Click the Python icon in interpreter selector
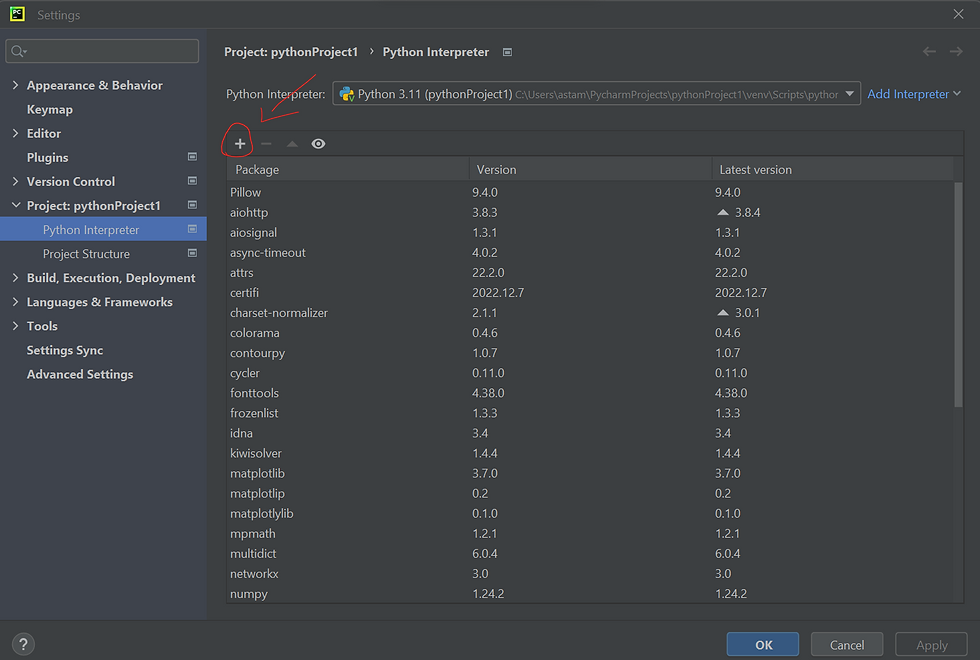 pos(346,94)
